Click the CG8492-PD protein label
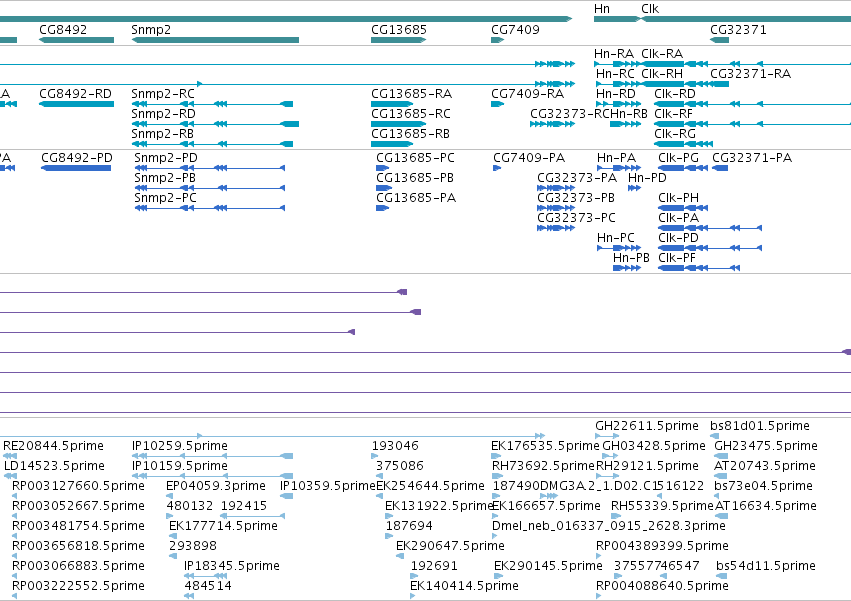Screen dimensions: 851x601 coord(77,158)
